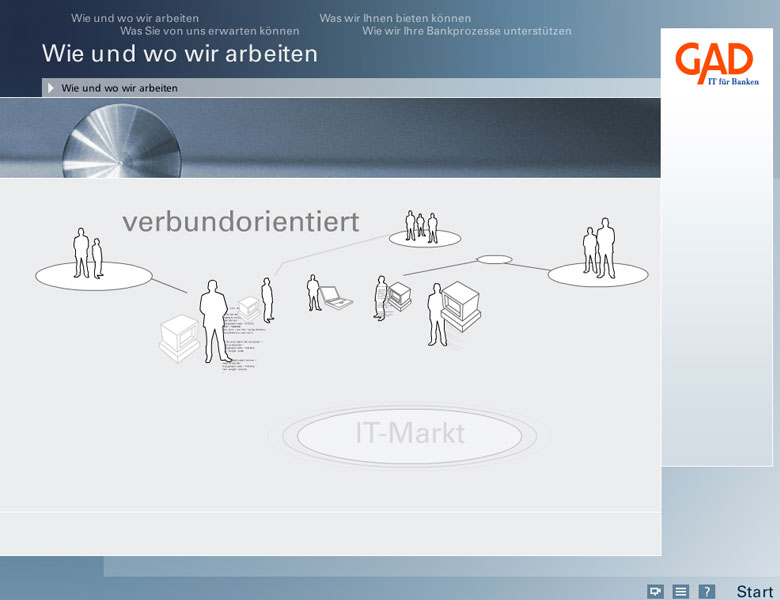Click the presentation screen icon in bottom bar
The height and width of the screenshot is (600, 780).
[656, 591]
